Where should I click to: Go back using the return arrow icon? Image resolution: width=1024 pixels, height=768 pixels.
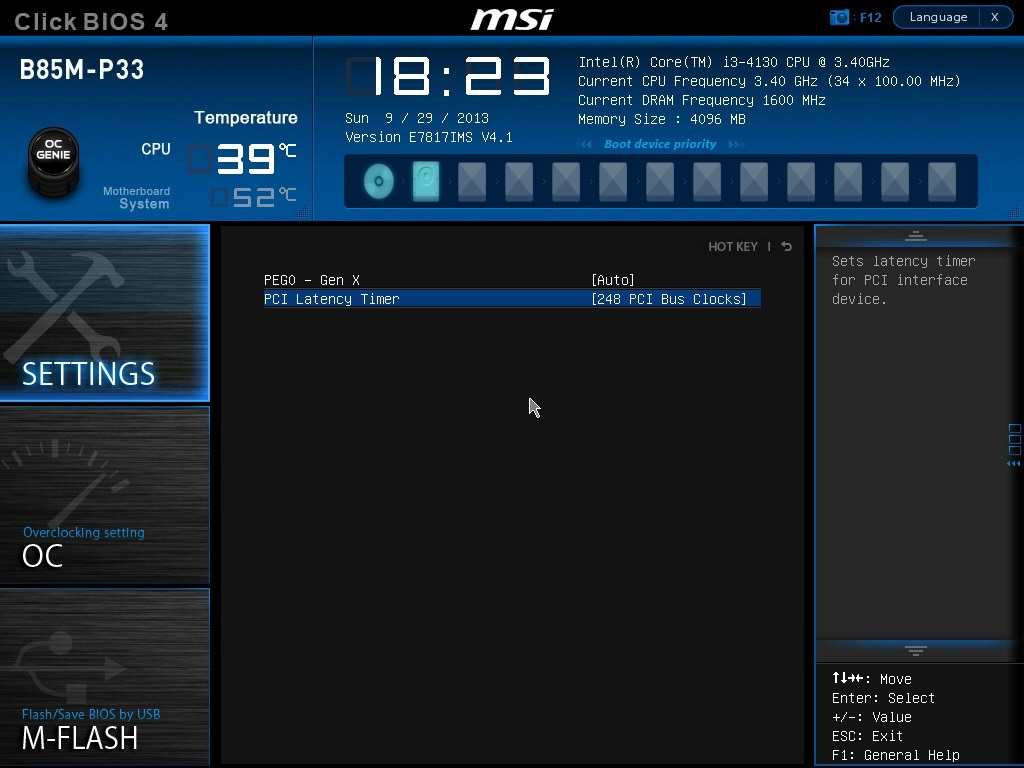[787, 247]
